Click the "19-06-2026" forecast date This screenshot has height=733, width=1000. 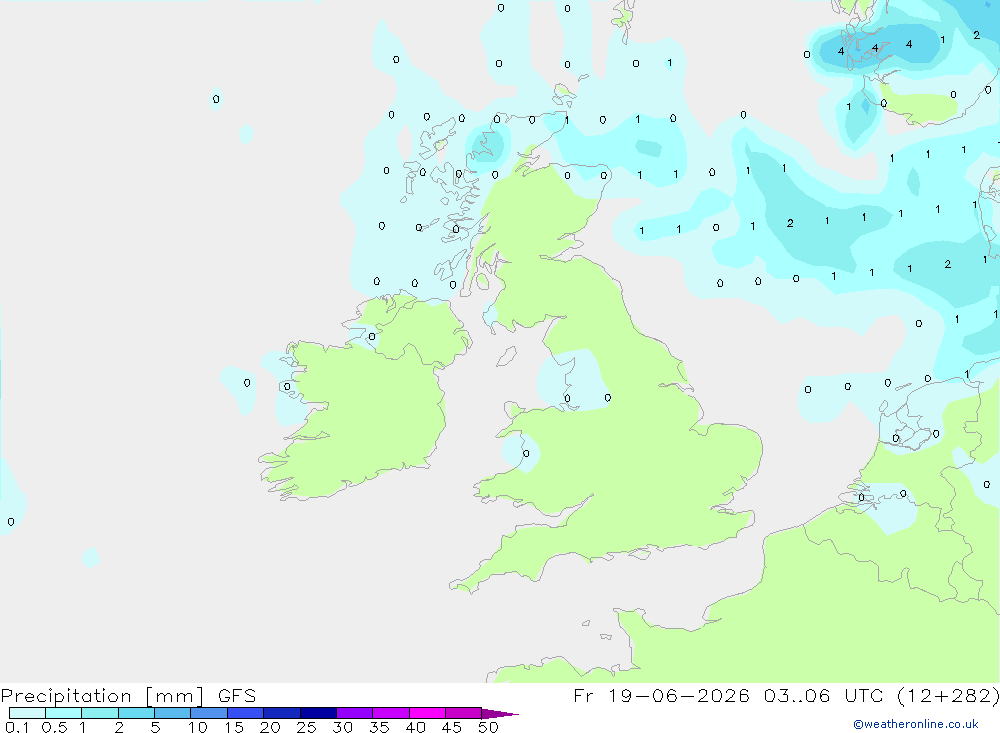click(x=679, y=695)
